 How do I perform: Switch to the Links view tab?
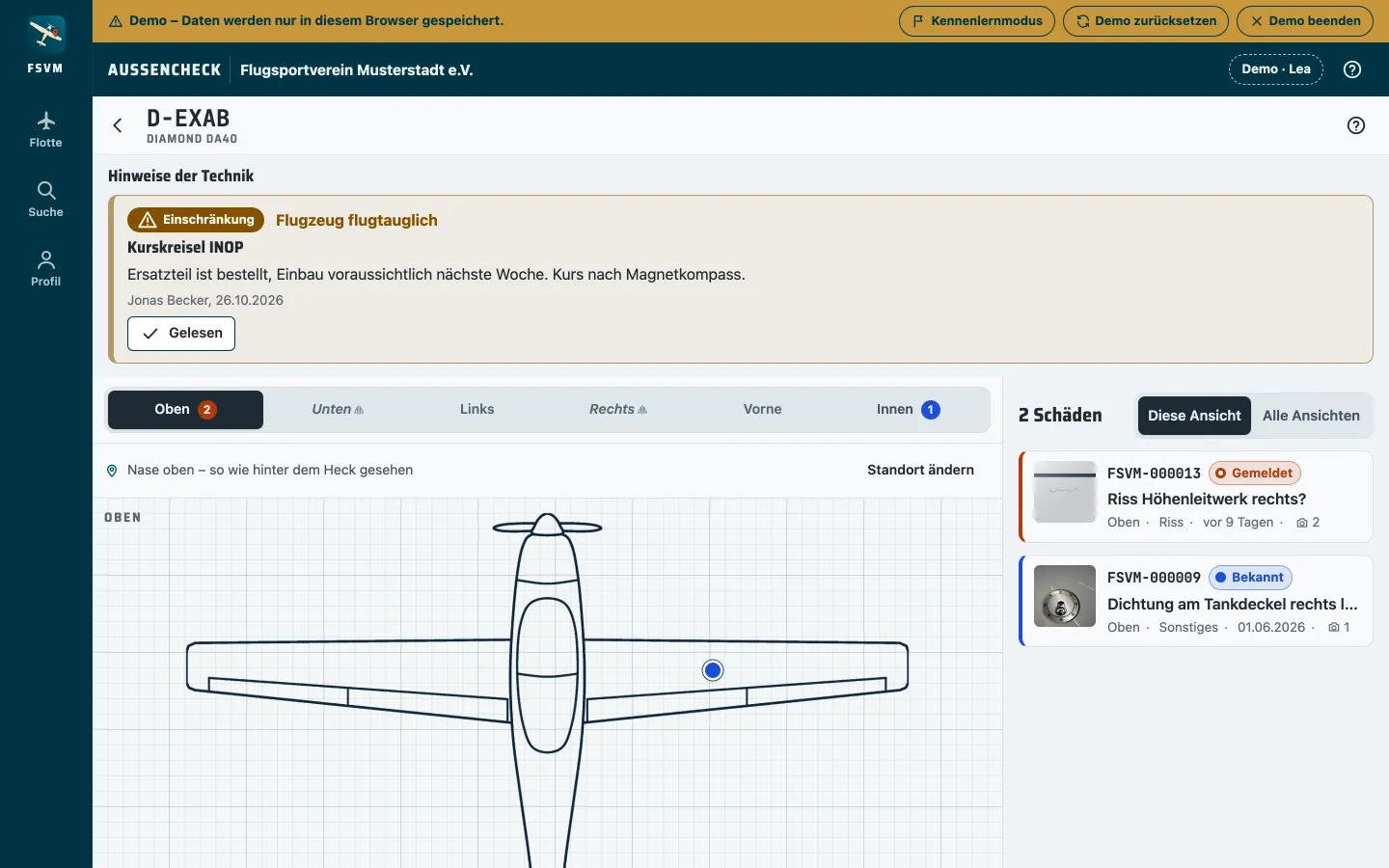pyautogui.click(x=477, y=410)
